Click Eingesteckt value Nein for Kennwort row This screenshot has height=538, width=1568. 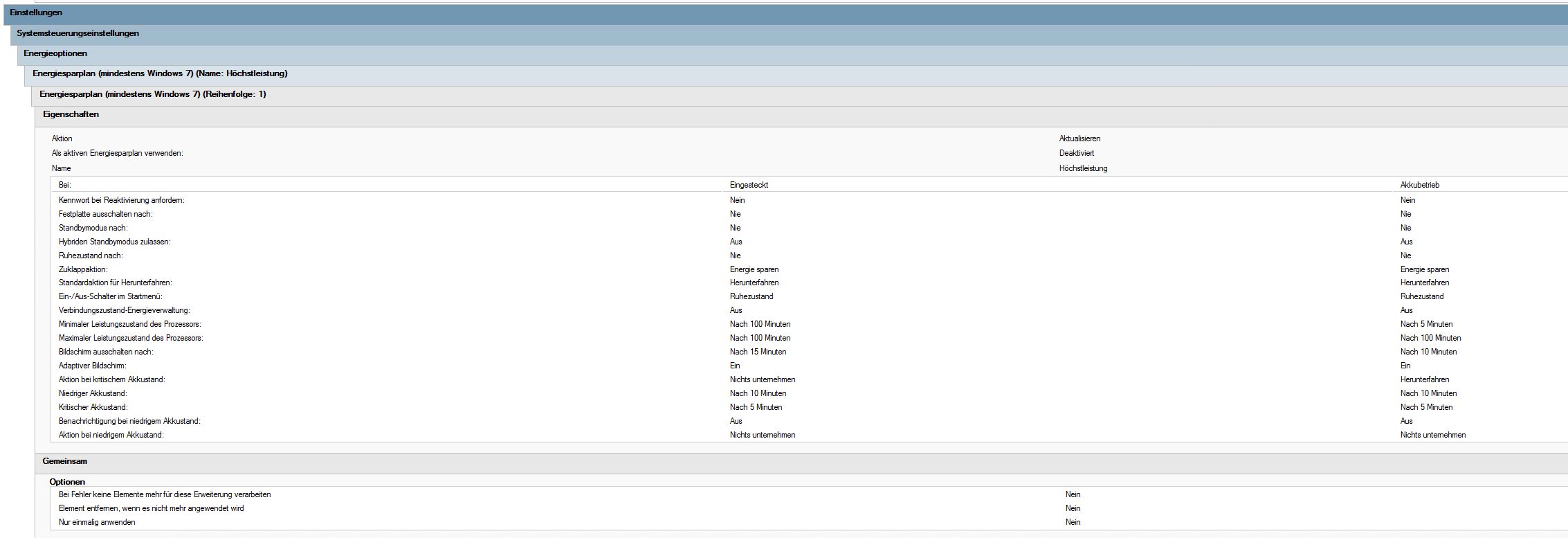tap(737, 200)
